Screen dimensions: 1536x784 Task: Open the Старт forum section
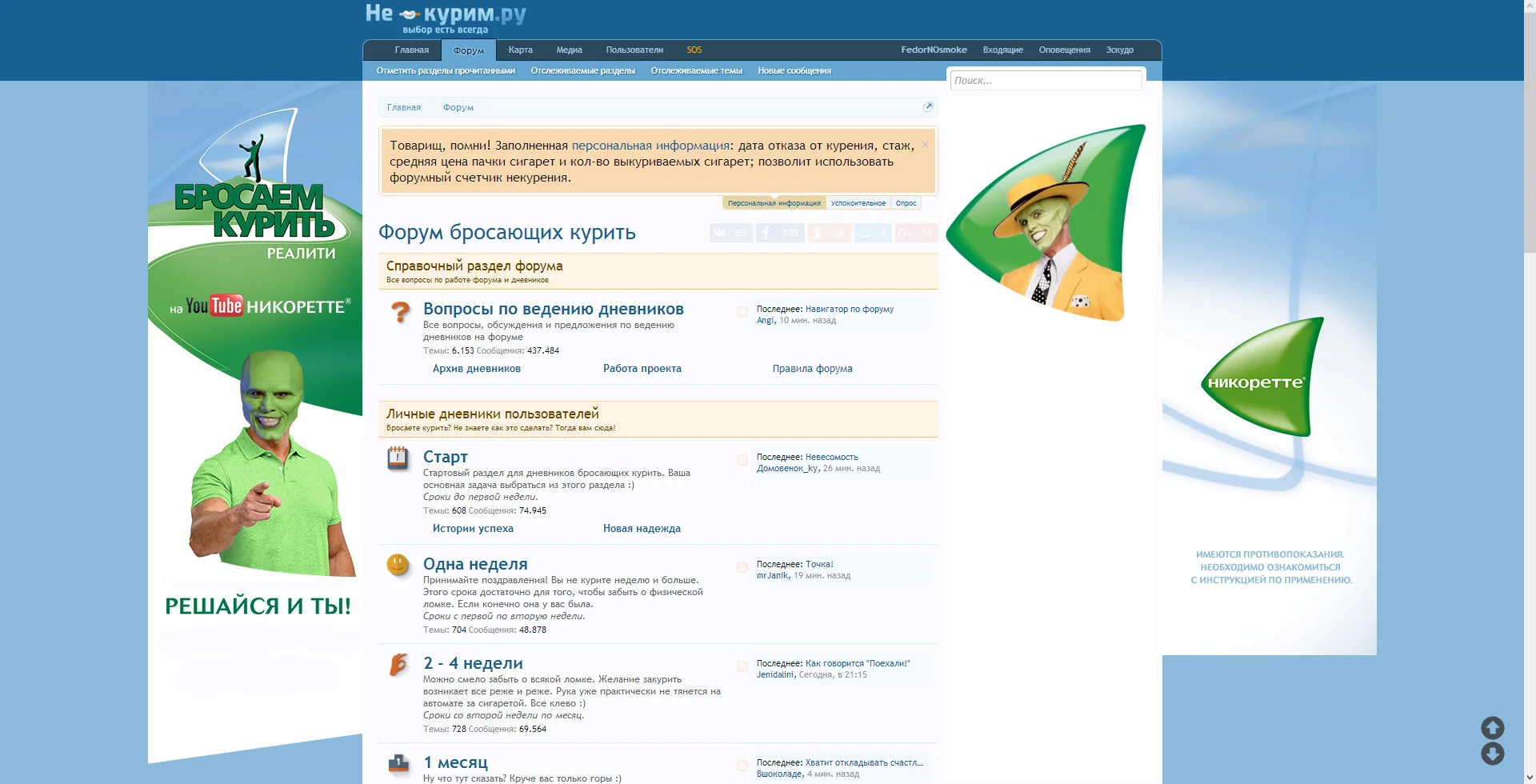[x=446, y=457]
